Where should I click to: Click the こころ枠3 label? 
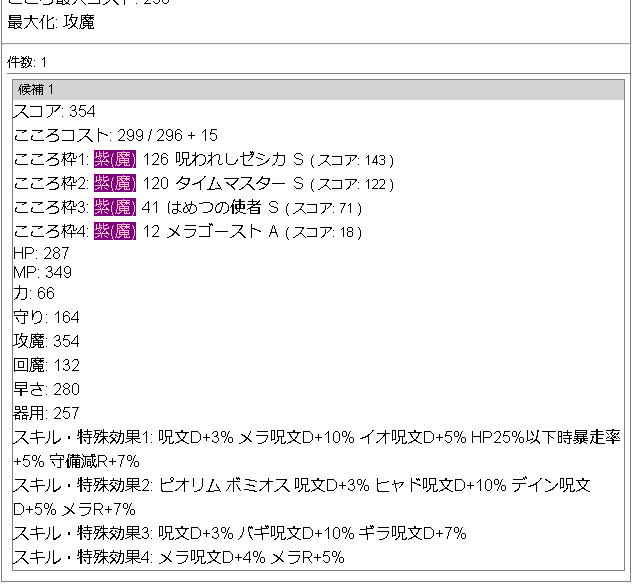click(x=51, y=207)
